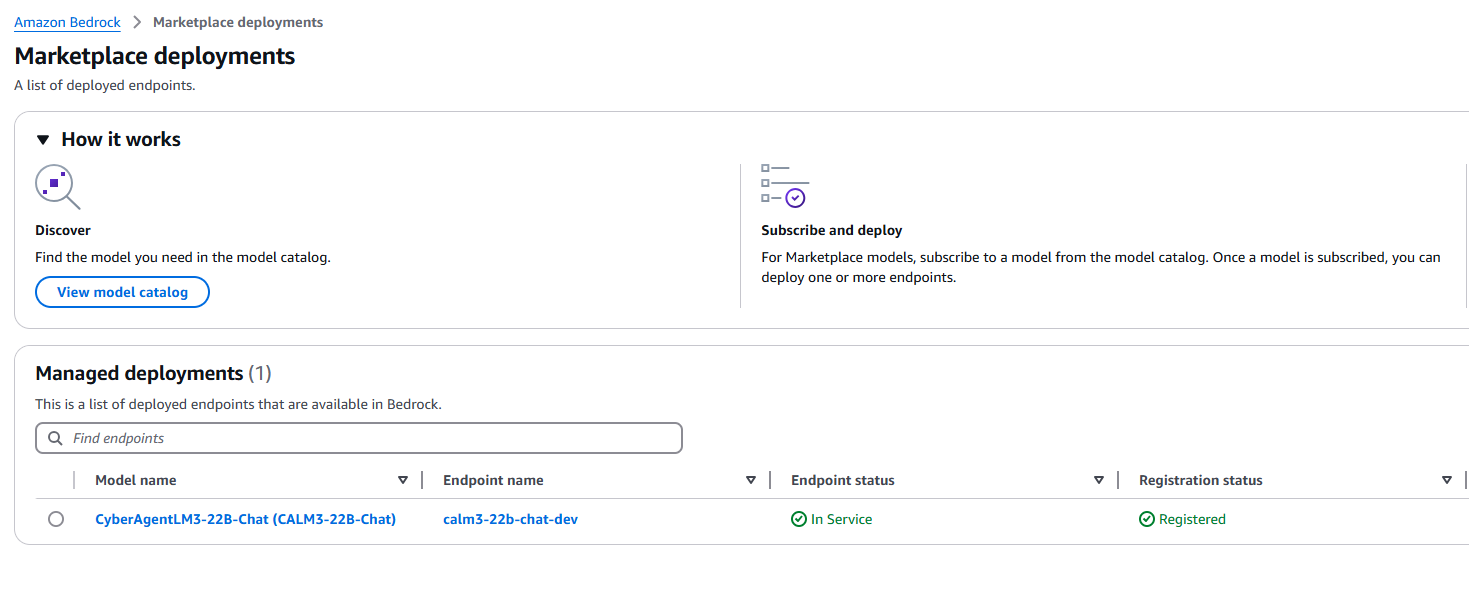Click the Registered green checkmark icon
This screenshot has width=1469, height=594.
tap(1146, 519)
